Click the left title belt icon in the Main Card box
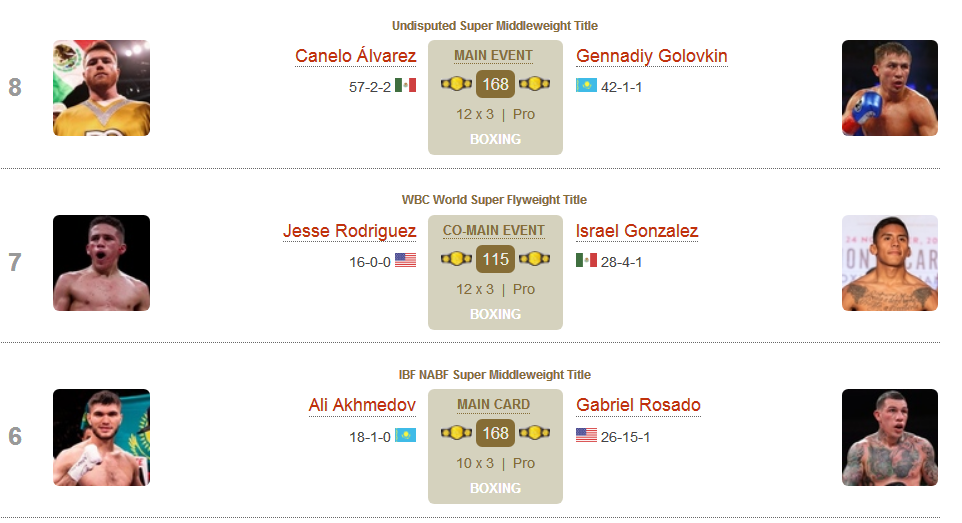 click(456, 433)
